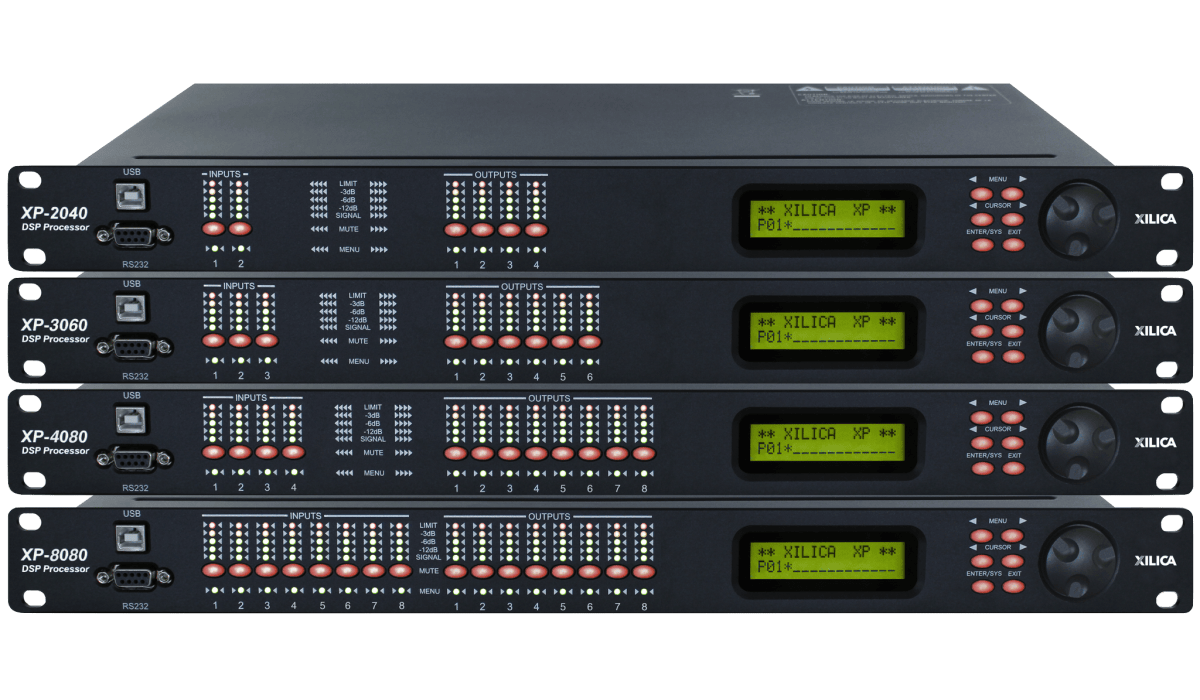Viewport: 1200px width, 700px height.
Task: Push the Exit button on the XP-8080
Action: pyautogui.click(x=1013, y=587)
